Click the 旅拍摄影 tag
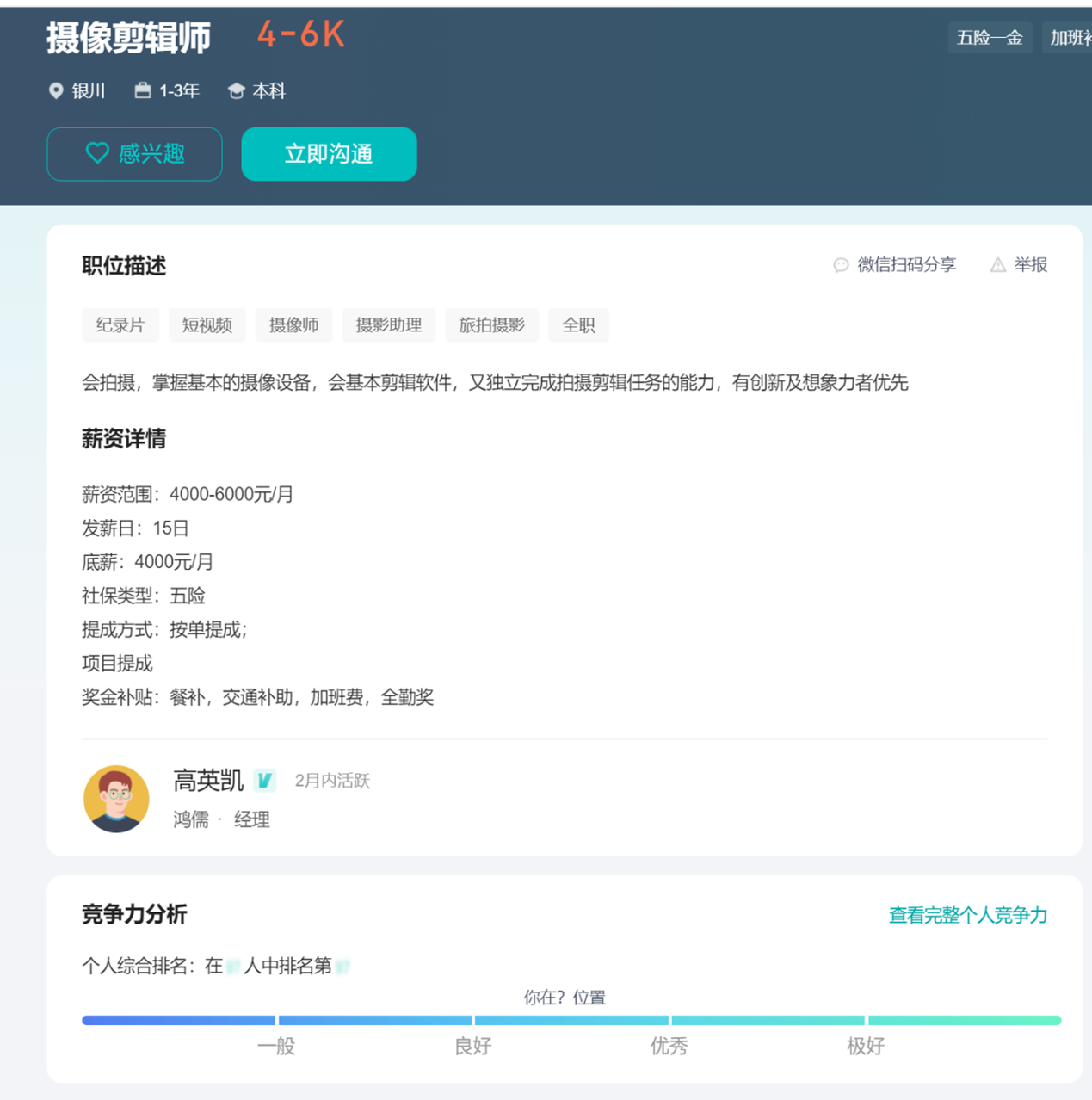 [x=491, y=325]
